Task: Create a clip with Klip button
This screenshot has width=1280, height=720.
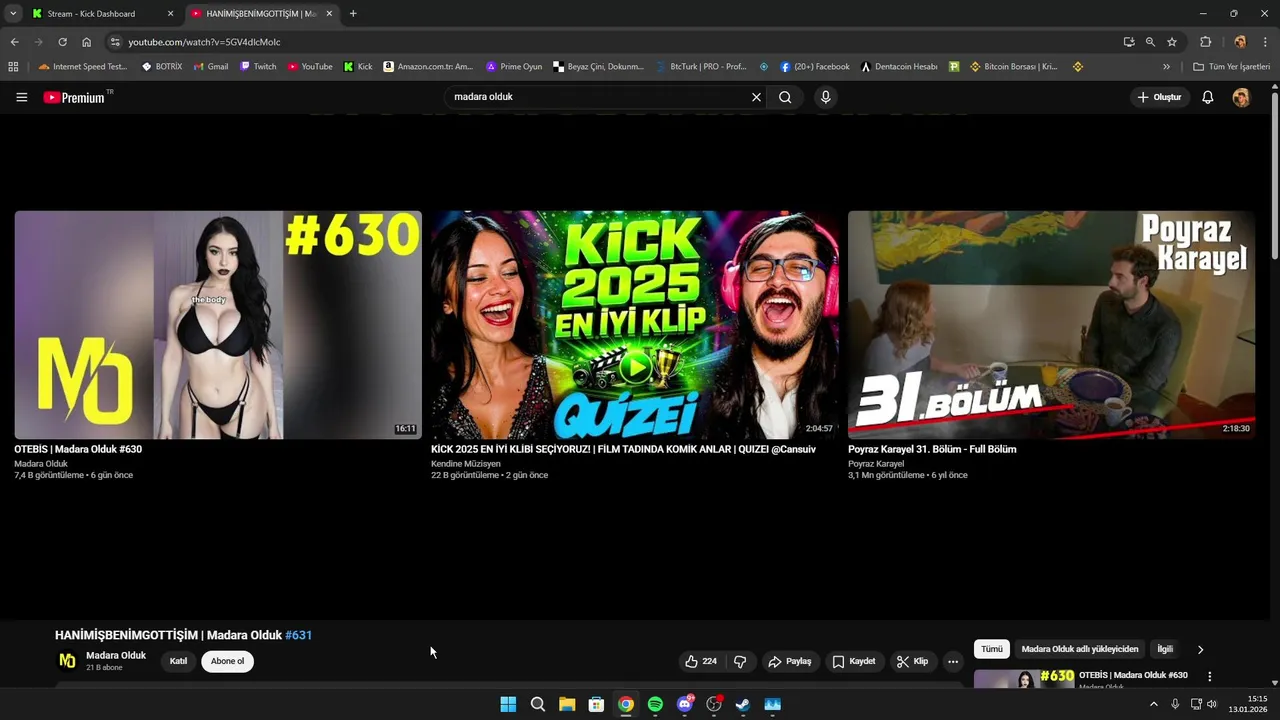Action: 912,661
